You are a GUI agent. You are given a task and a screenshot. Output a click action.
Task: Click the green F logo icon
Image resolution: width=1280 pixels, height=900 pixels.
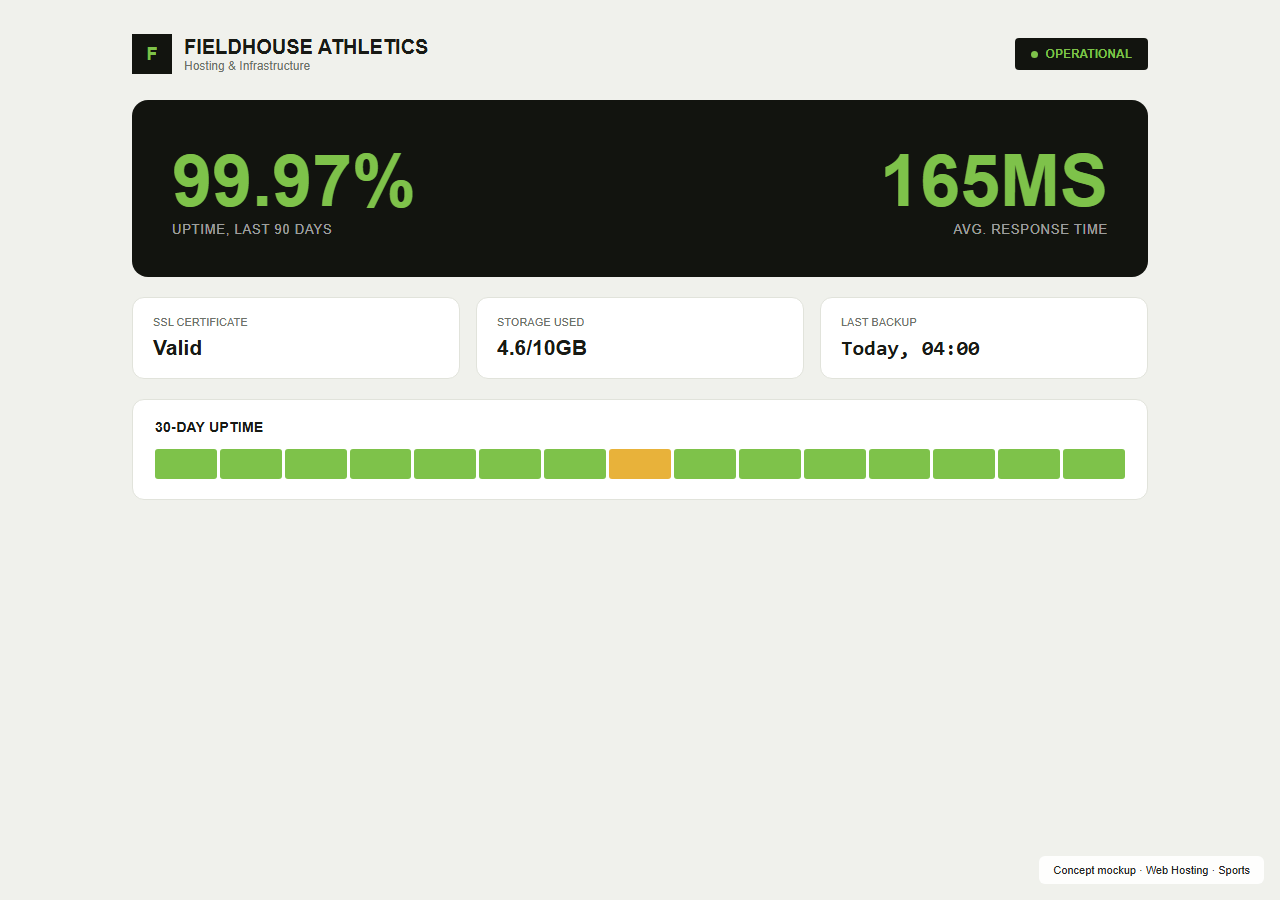tap(152, 54)
